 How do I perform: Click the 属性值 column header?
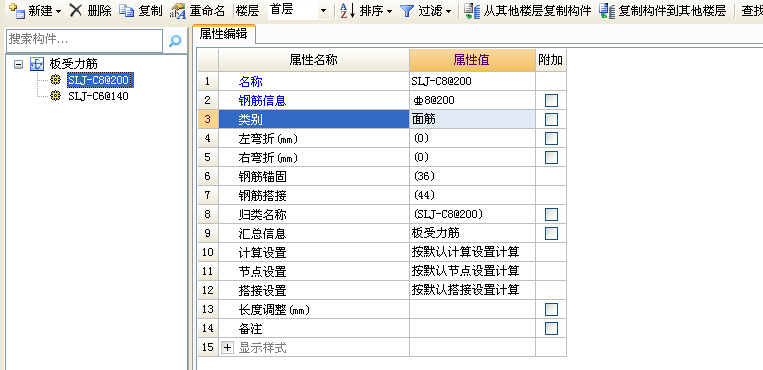point(472,60)
